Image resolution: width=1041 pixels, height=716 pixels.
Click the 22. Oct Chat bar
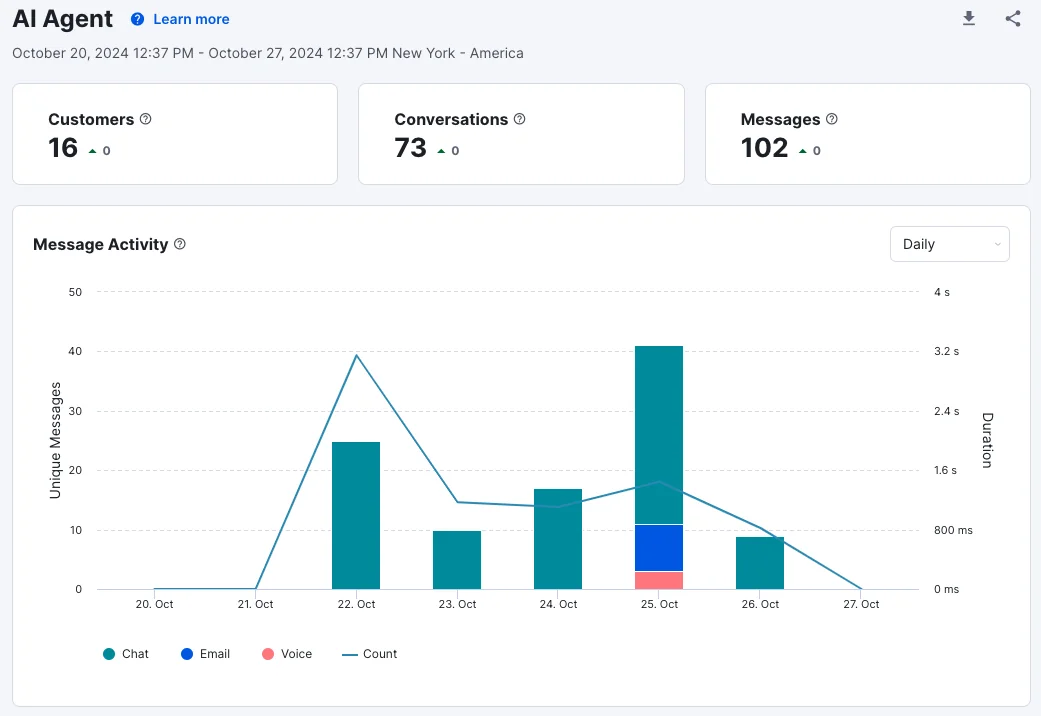coord(356,515)
